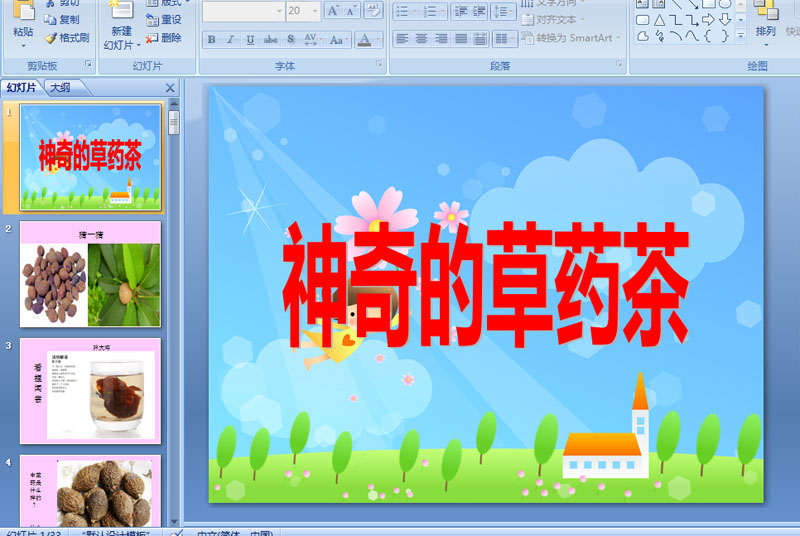The image size is (800, 536).
Task: Select the triangle shape in the shapes gallery
Action: 660,19
